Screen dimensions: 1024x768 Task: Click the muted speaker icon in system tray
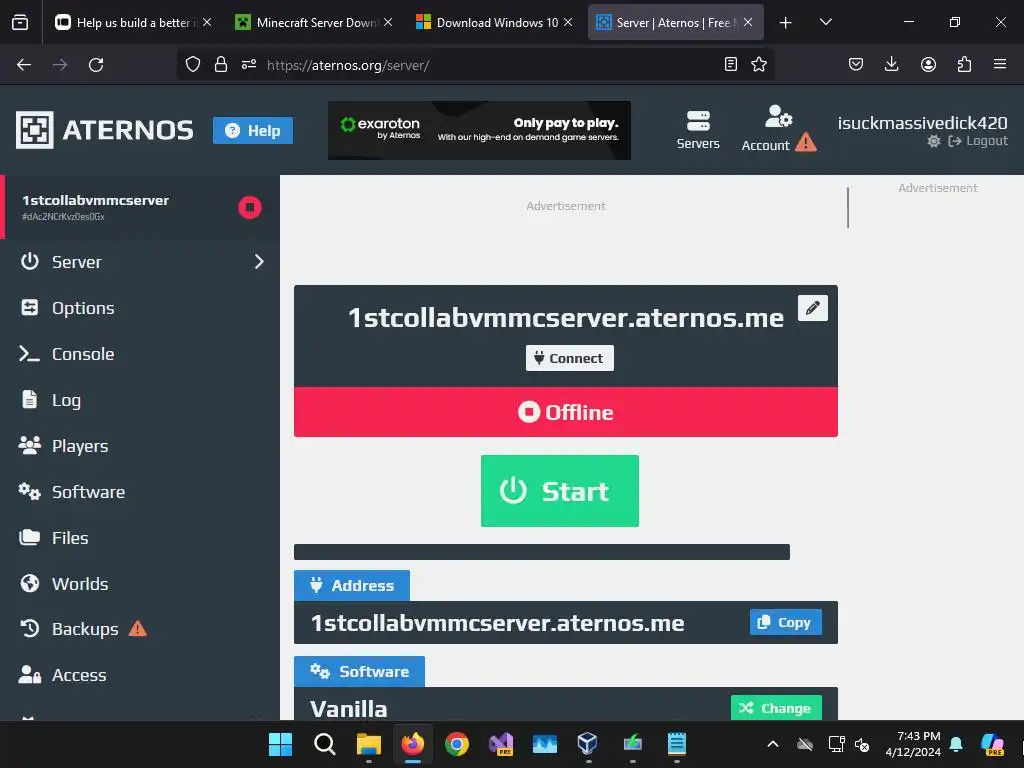pyautogui.click(x=862, y=744)
